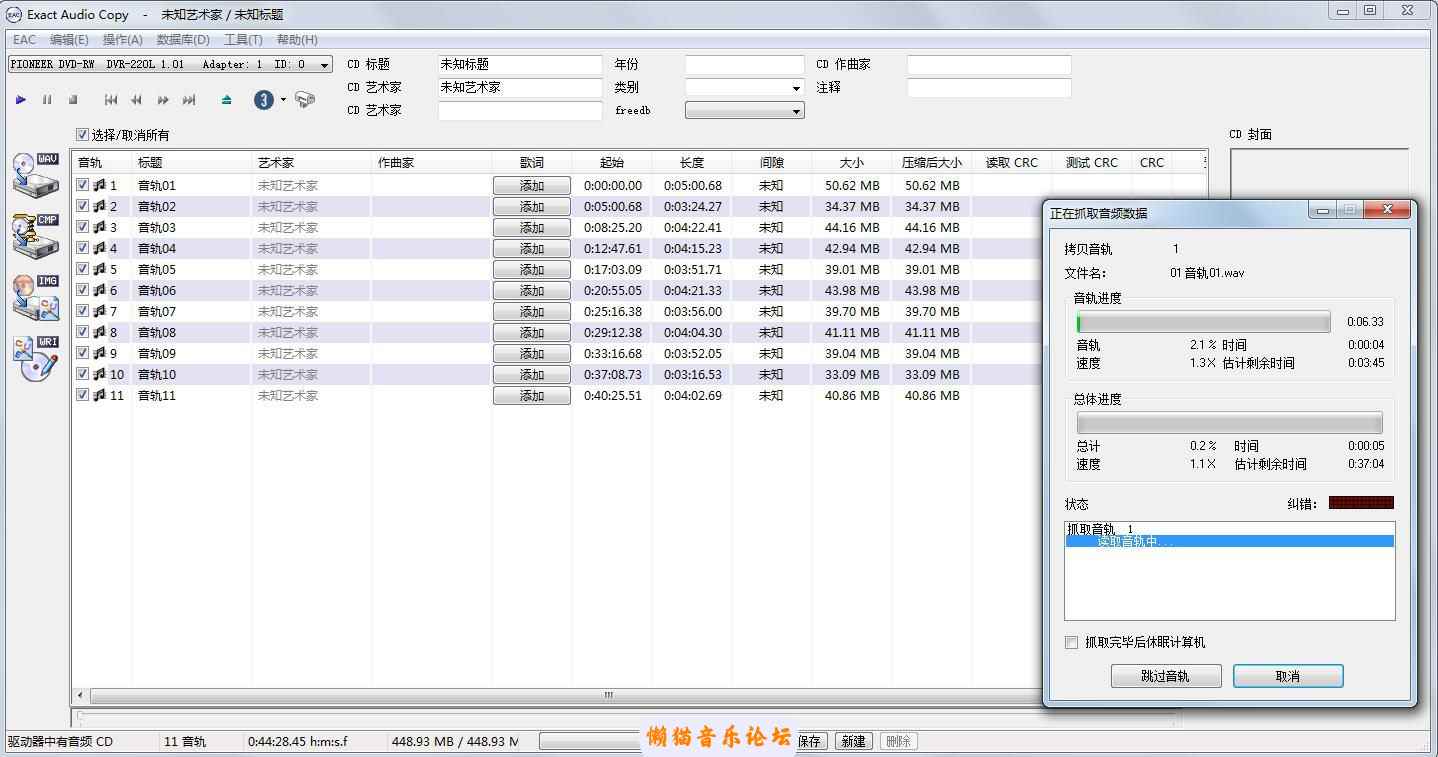Click the blue number 3 circle icon

tap(264, 100)
